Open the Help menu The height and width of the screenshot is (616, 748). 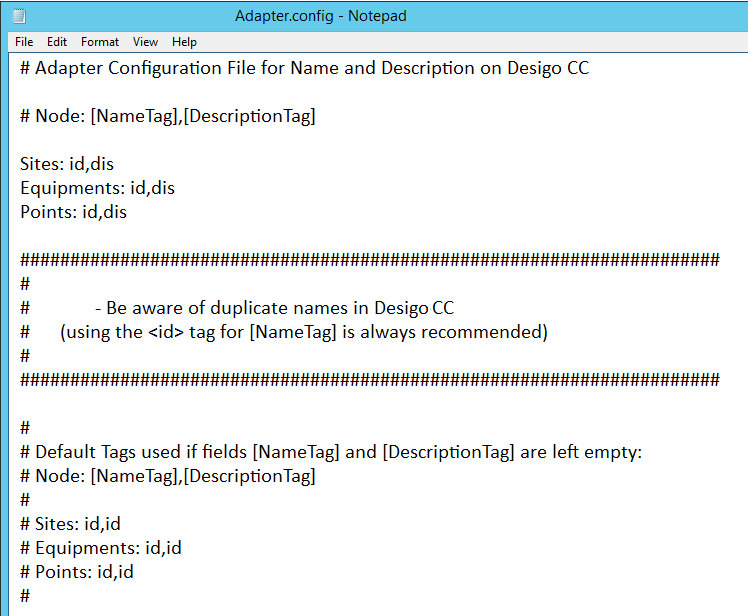pyautogui.click(x=184, y=42)
